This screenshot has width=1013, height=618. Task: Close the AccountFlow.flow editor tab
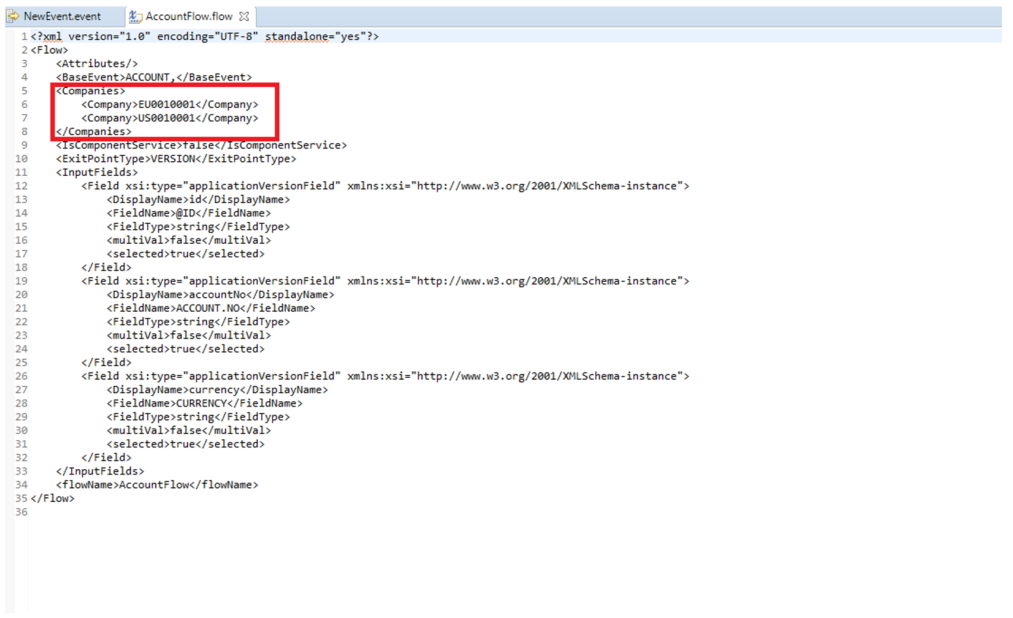tap(245, 17)
